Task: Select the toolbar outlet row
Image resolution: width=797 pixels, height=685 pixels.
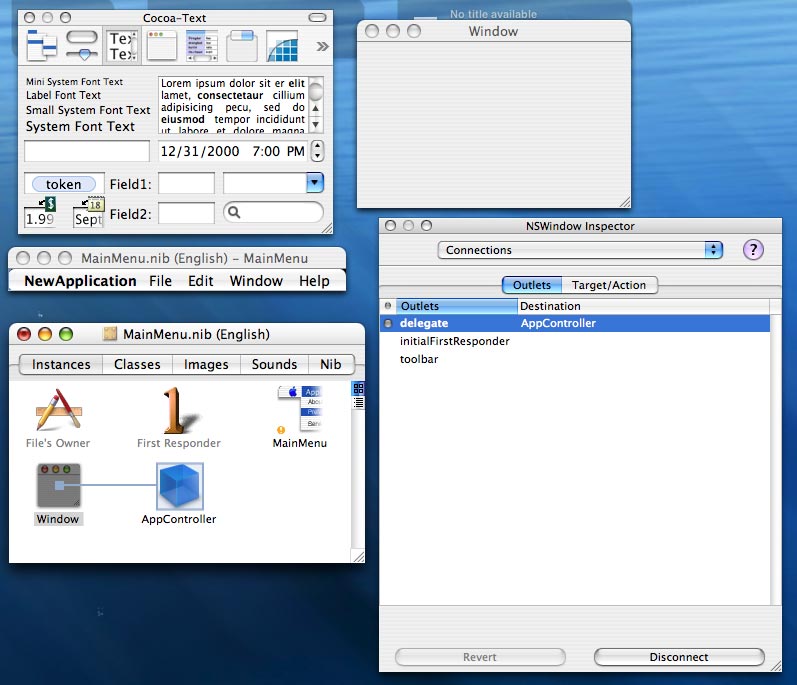Action: pyautogui.click(x=419, y=359)
